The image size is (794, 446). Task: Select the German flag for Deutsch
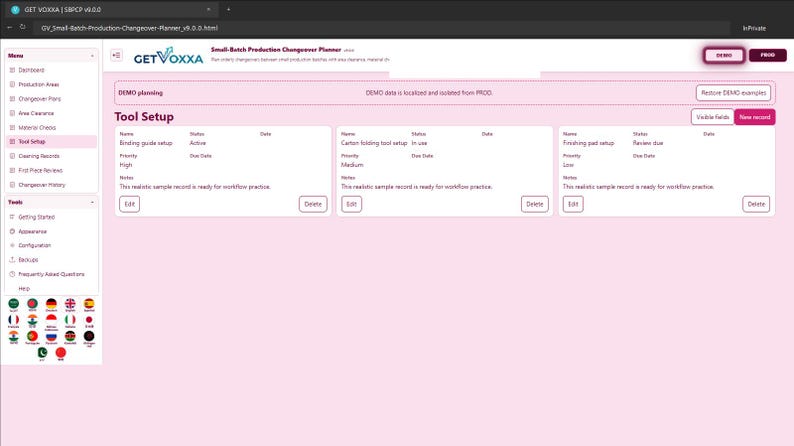51,304
